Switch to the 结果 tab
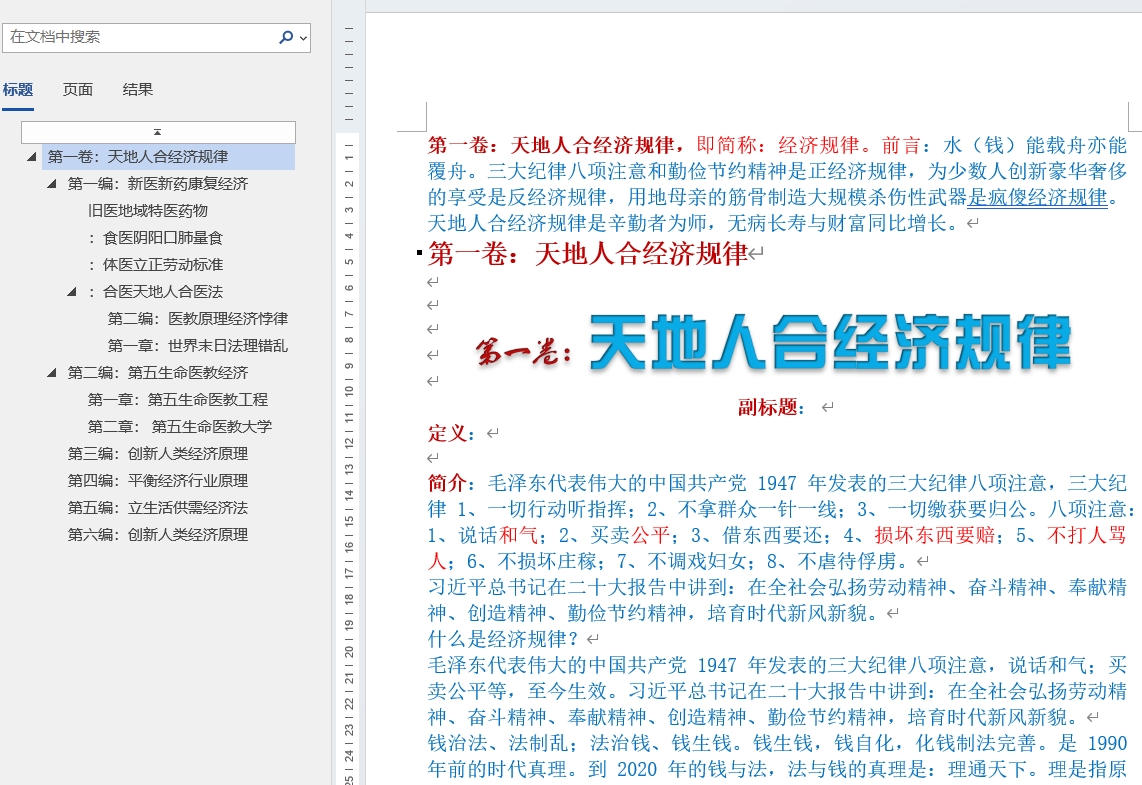 point(138,90)
